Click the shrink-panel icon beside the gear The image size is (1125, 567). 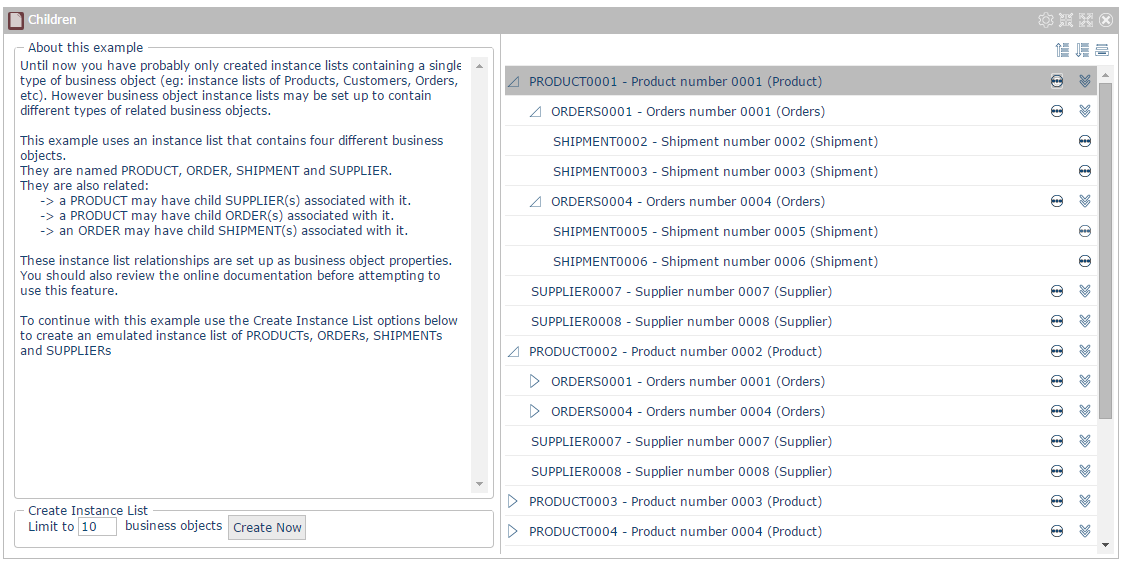click(1066, 20)
